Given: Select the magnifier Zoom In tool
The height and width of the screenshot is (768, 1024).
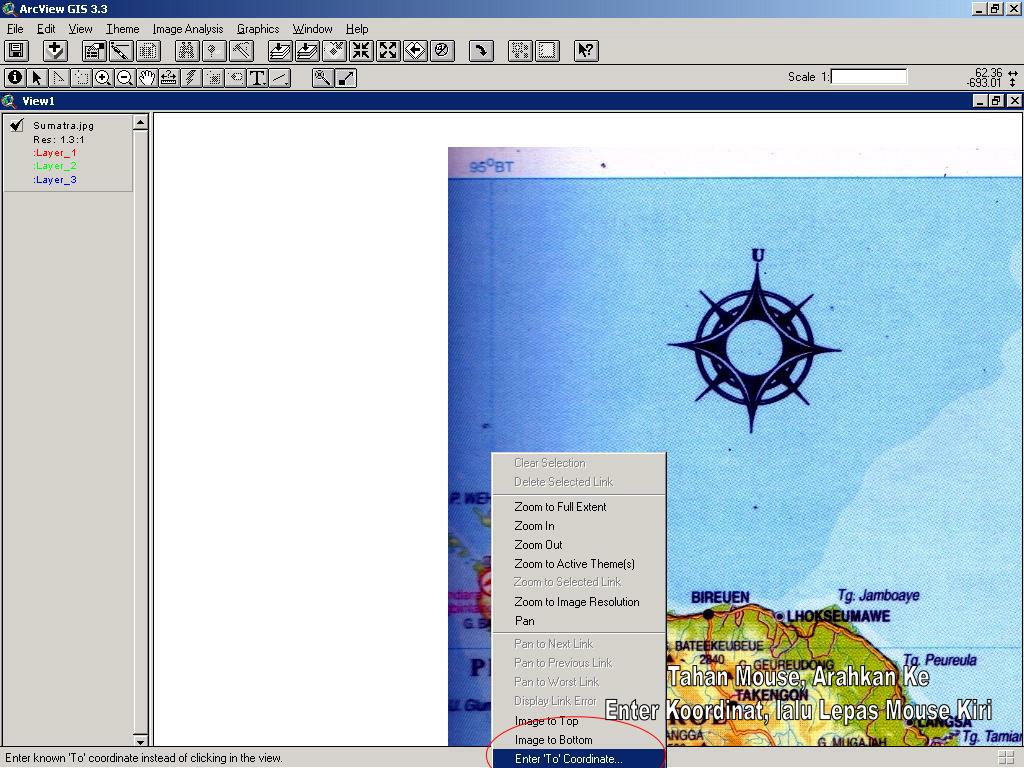Looking at the screenshot, I should (103, 78).
